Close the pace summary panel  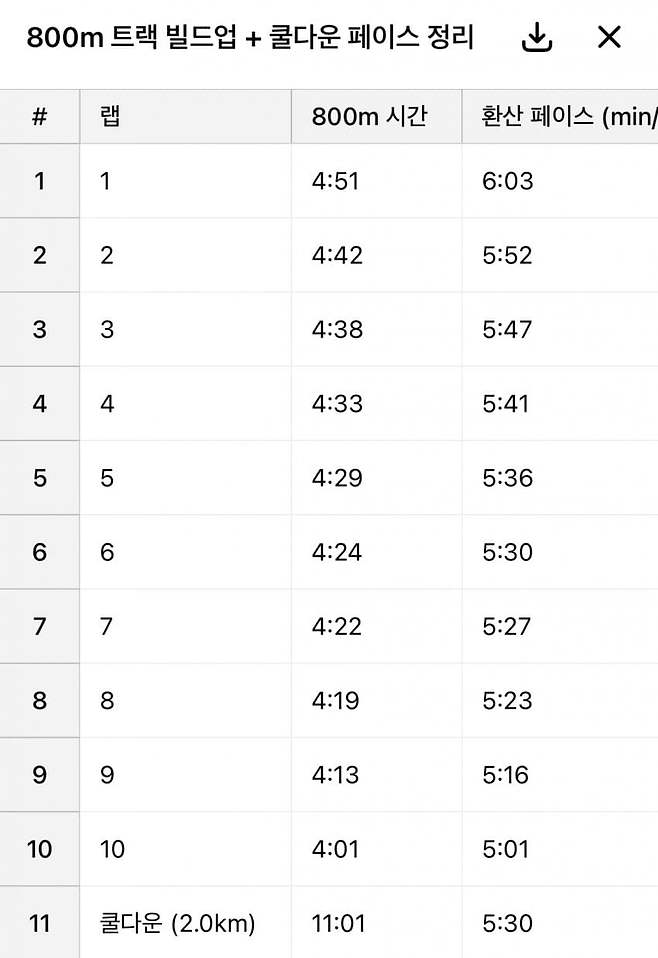[609, 38]
